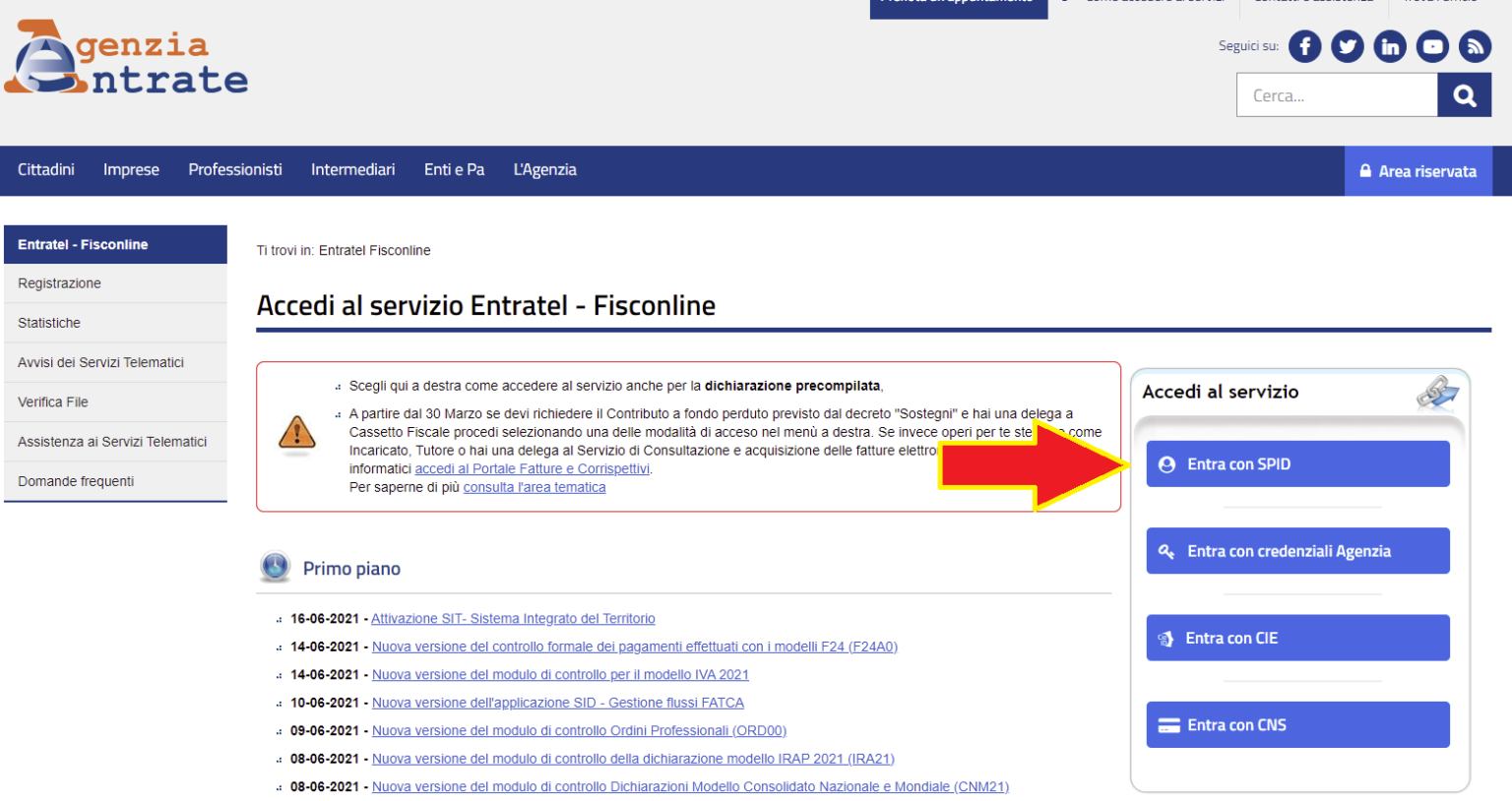1512x801 pixels.
Task: Open the Twitter social icon
Action: [1348, 46]
